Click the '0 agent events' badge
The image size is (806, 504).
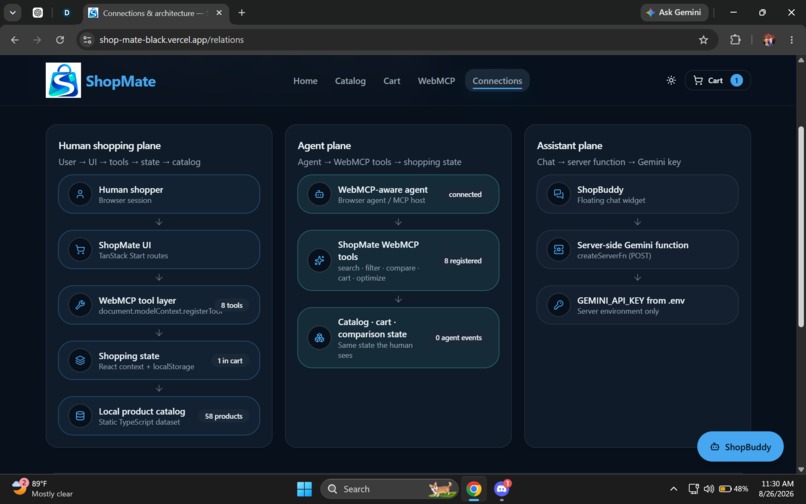(x=459, y=337)
